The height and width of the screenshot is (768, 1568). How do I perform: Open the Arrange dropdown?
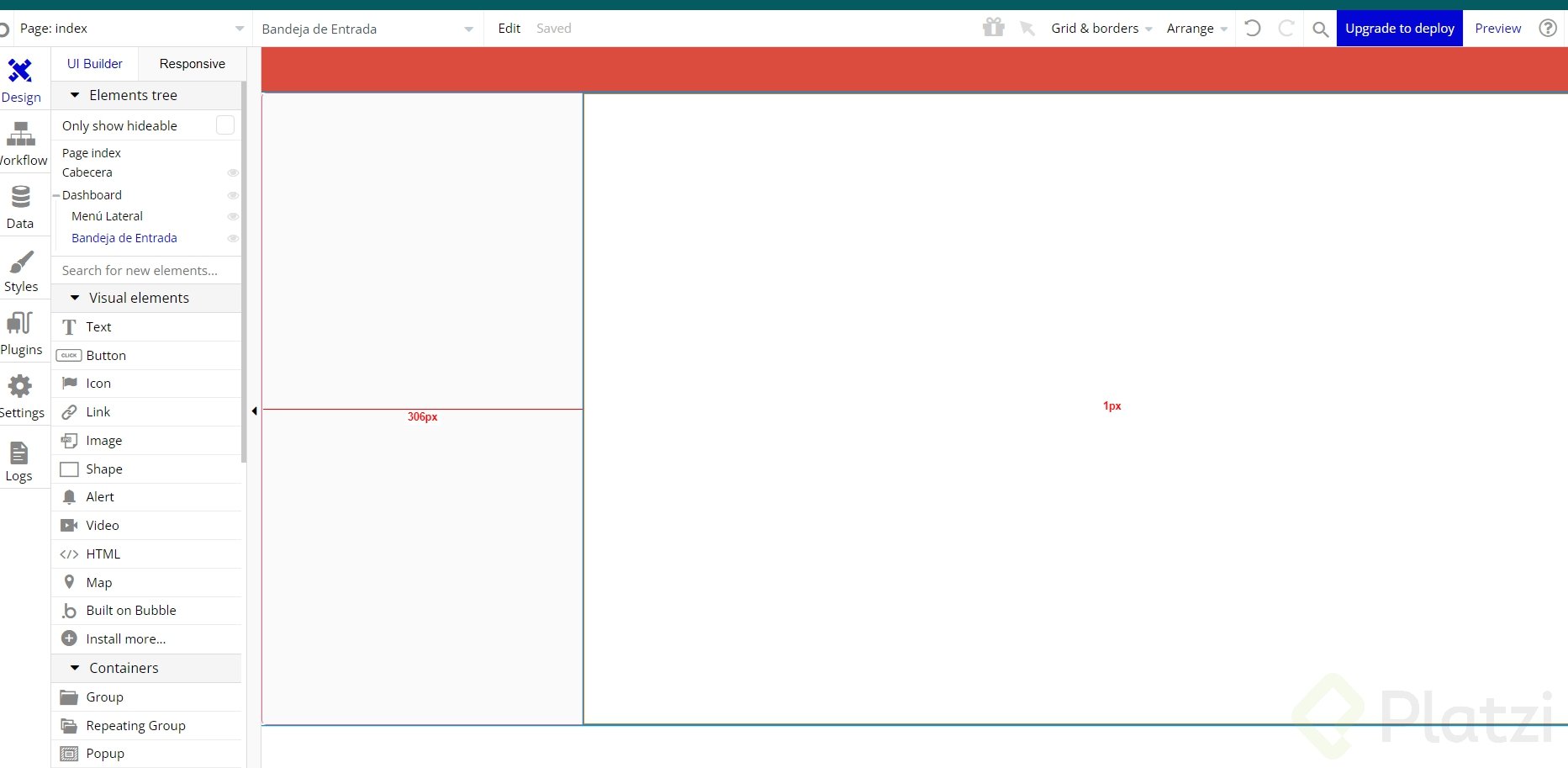1197,29
